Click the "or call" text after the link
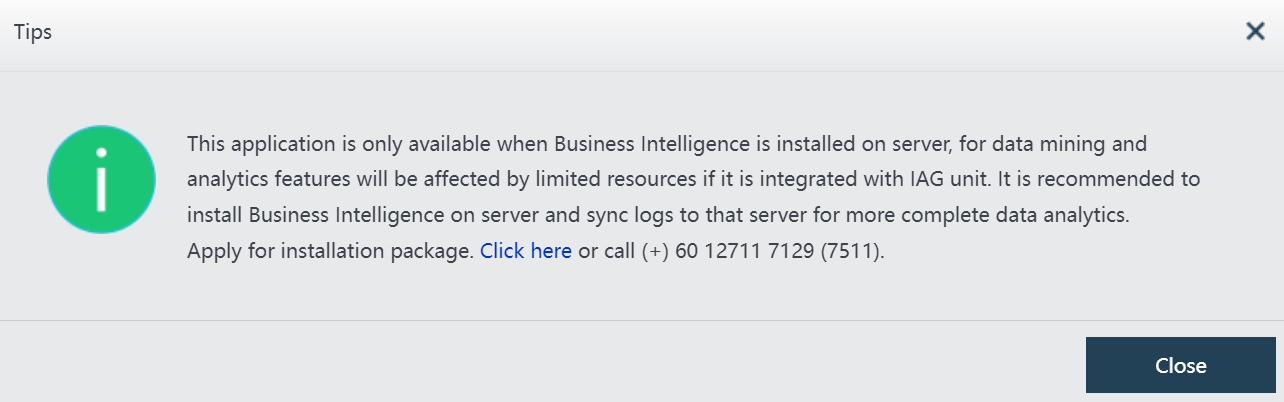1284x402 pixels. tap(606, 251)
